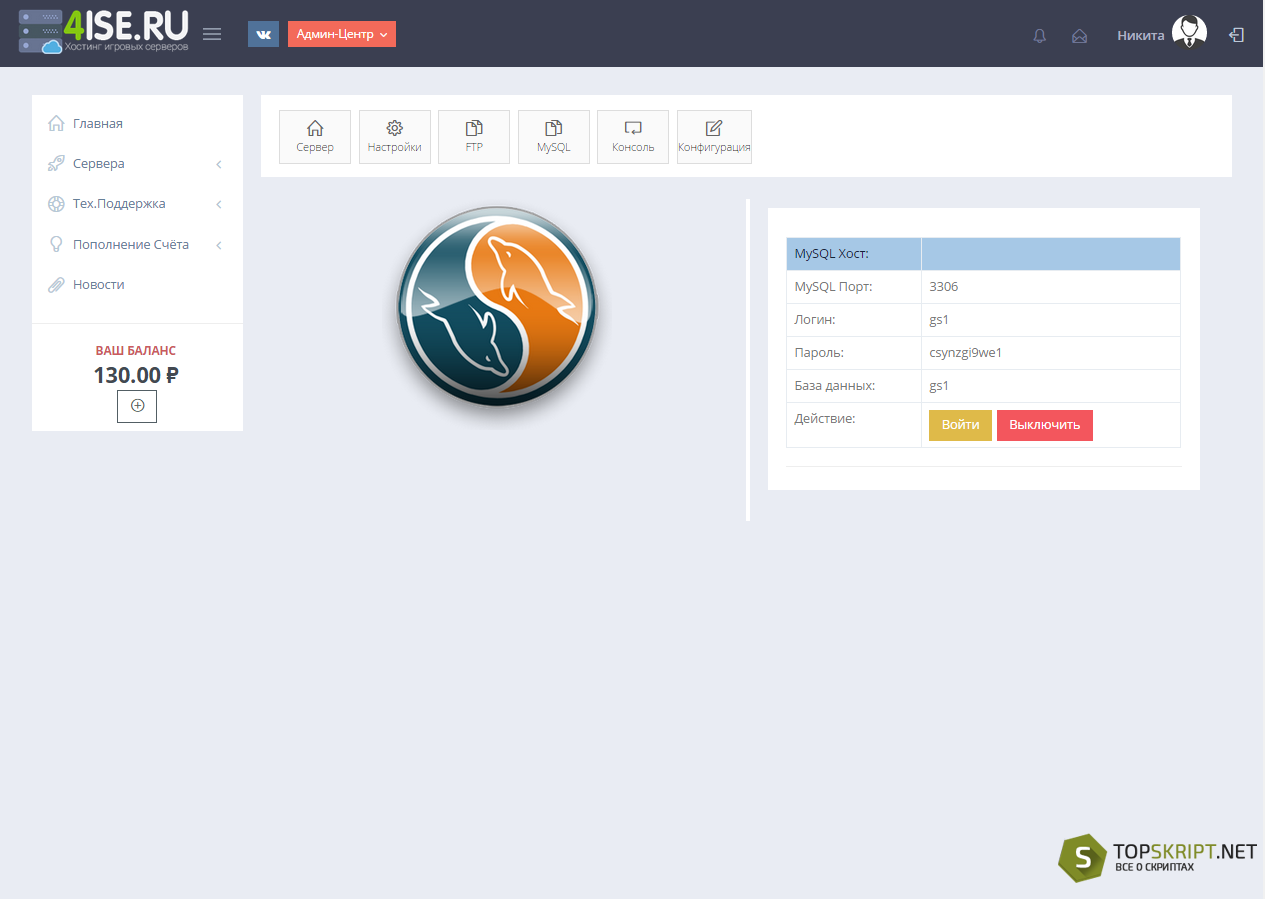The width and height of the screenshot is (1265, 899).
Task: Click the logout icon in header
Action: [1236, 35]
